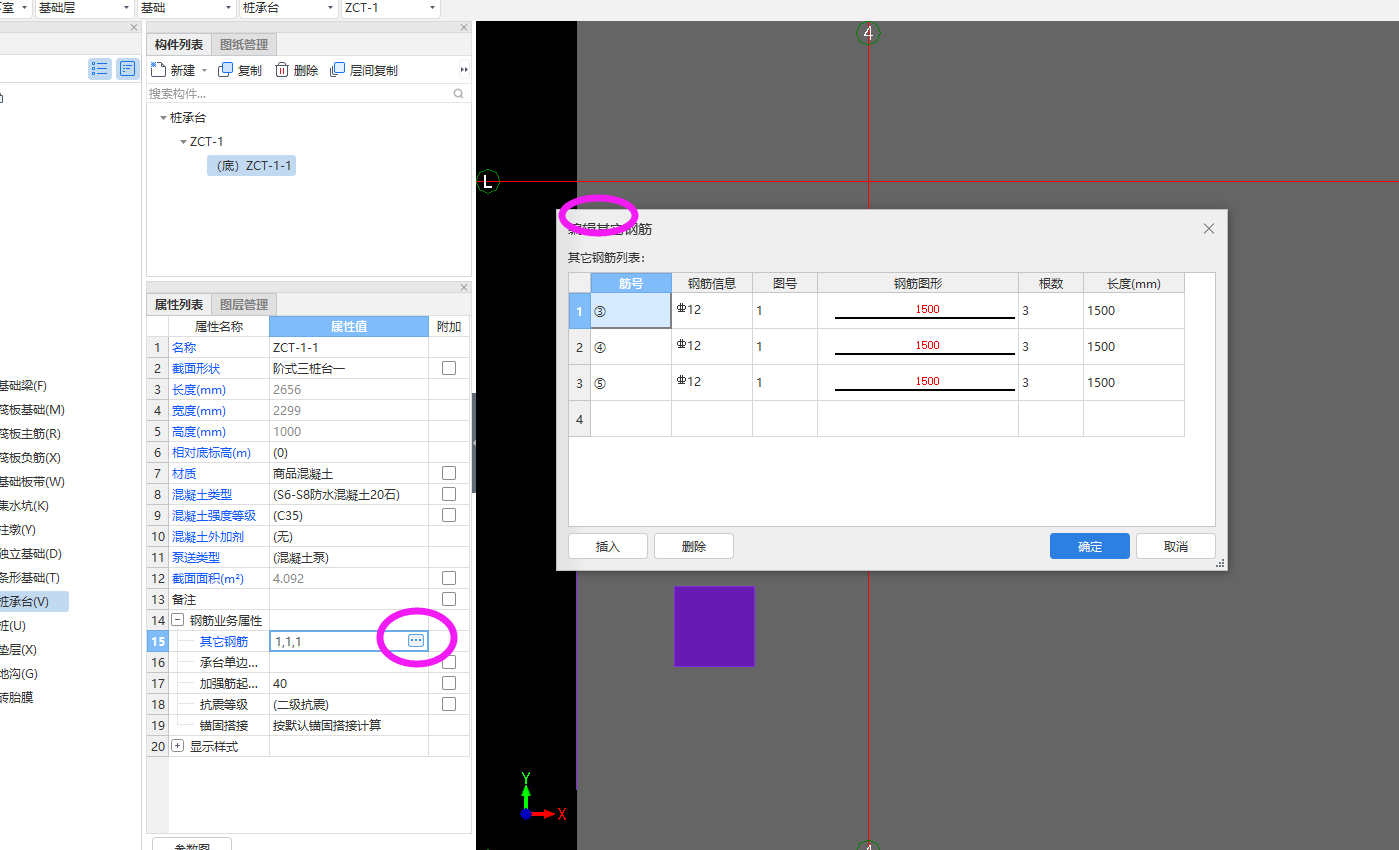
Task: Click the 插入 button in dialog
Action: (x=608, y=546)
